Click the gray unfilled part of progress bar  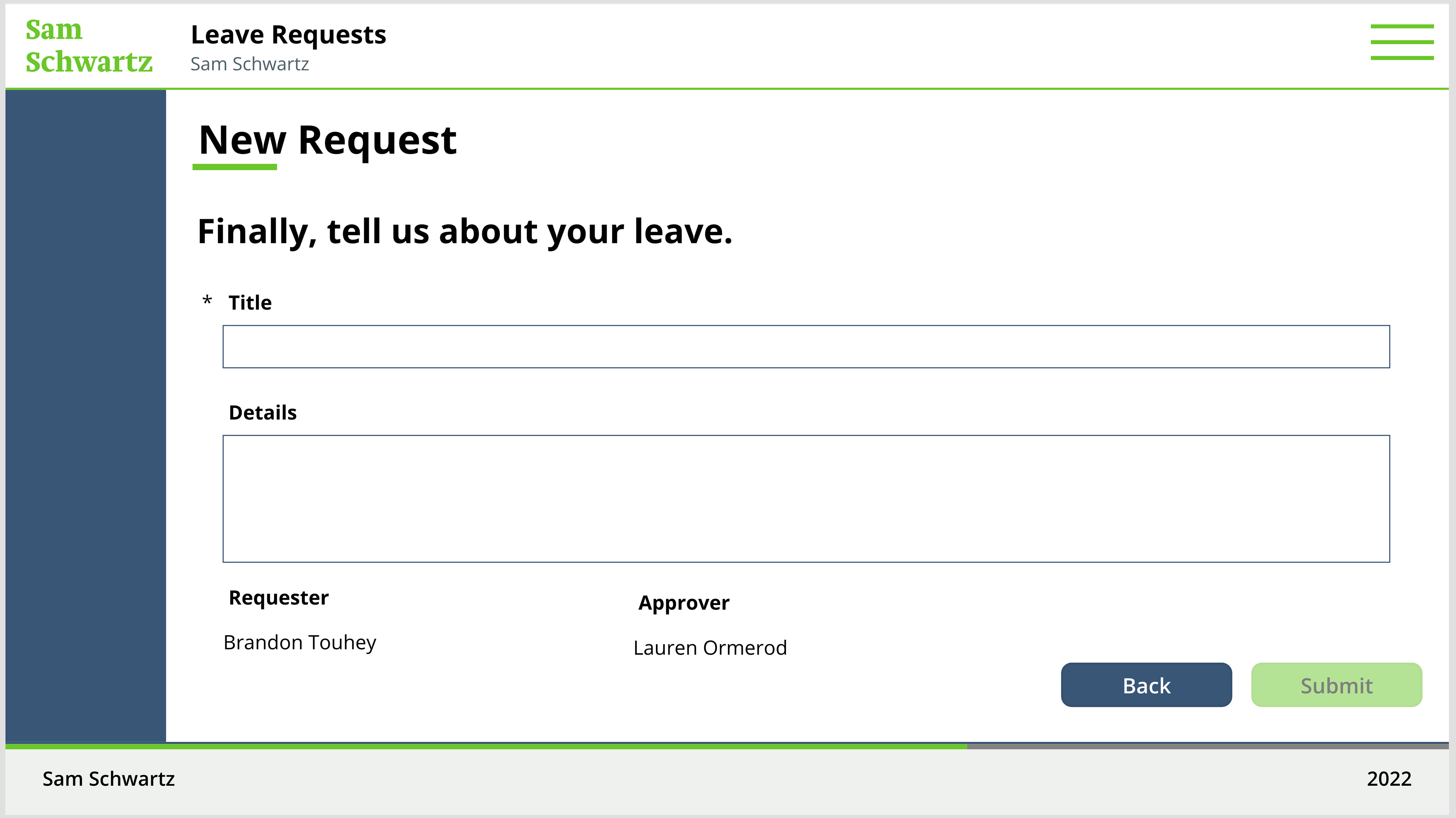click(x=1207, y=746)
